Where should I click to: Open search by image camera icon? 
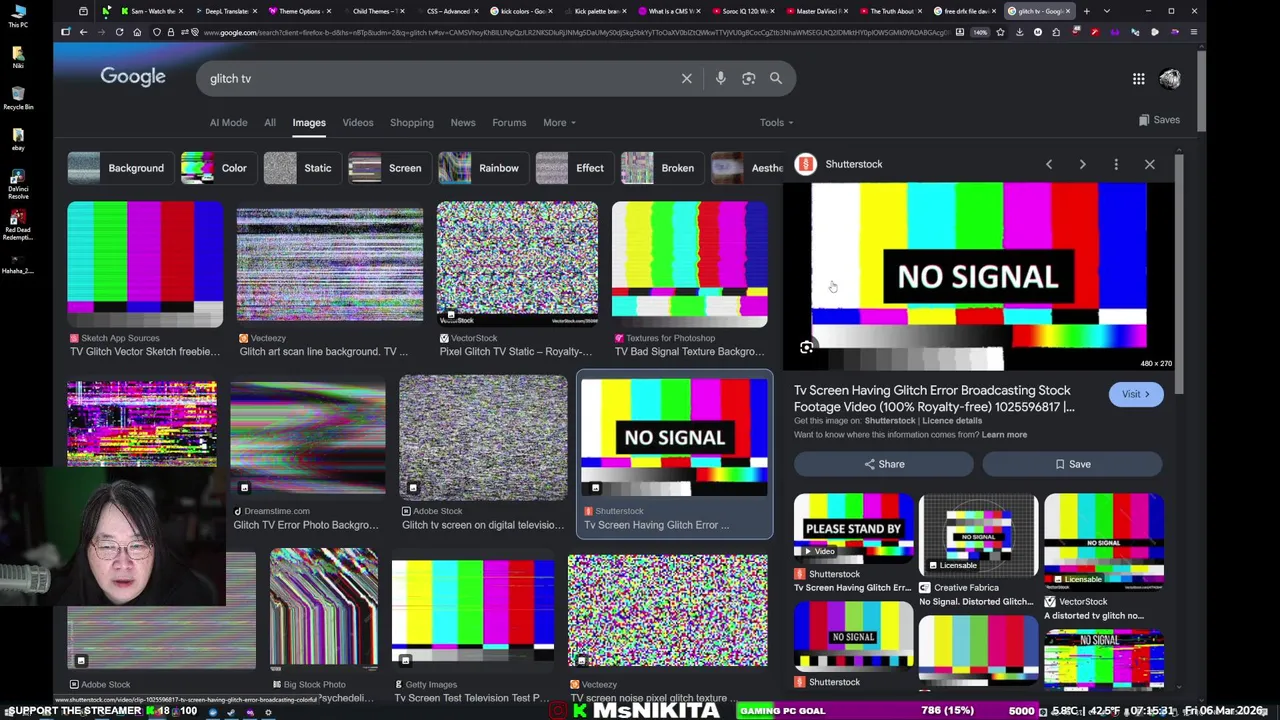(x=748, y=78)
